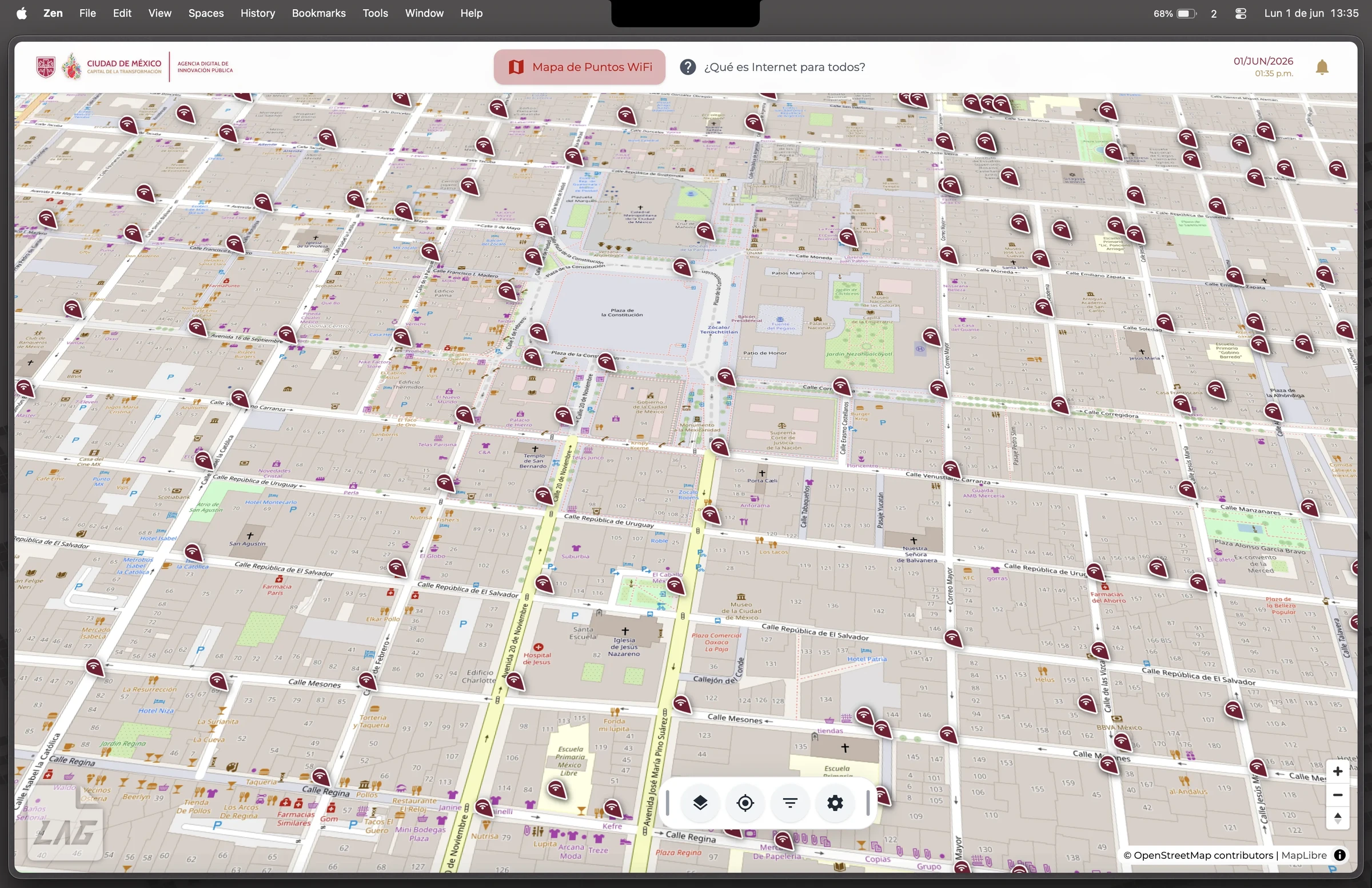
Task: Select WiFi marker beside El Caballo label
Action: pyautogui.click(x=675, y=587)
